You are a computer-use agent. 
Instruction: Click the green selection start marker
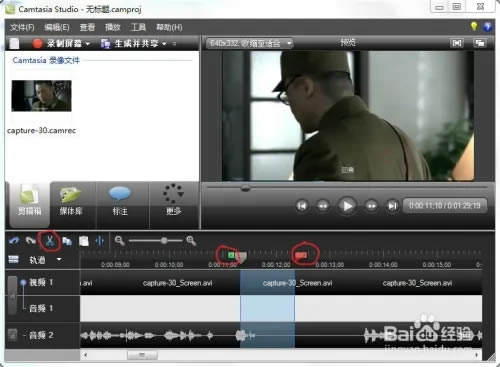[231, 255]
